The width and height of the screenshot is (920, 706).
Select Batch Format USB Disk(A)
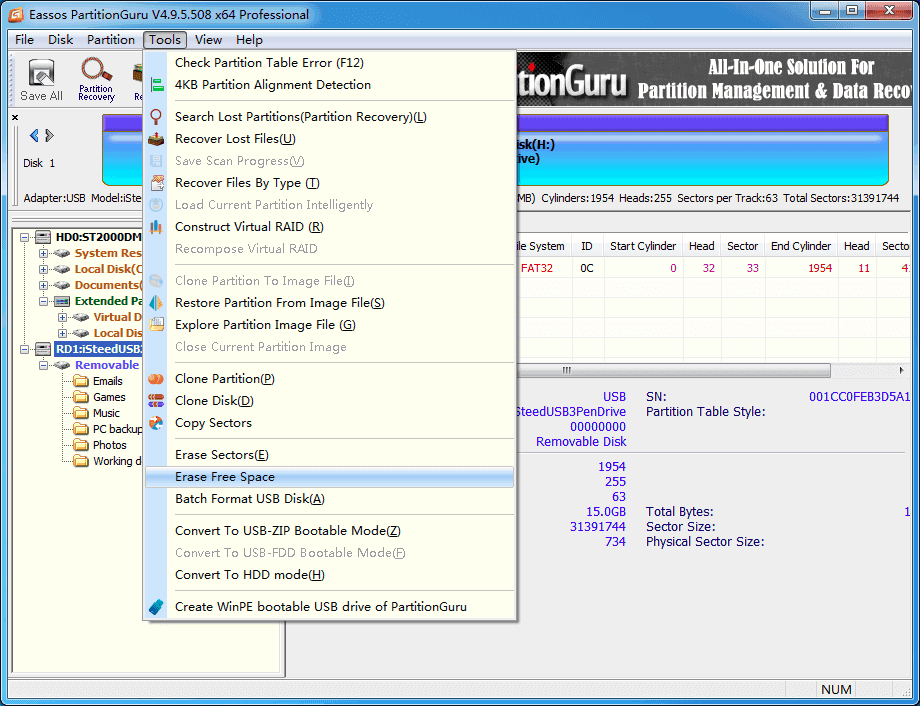[x=329, y=499]
